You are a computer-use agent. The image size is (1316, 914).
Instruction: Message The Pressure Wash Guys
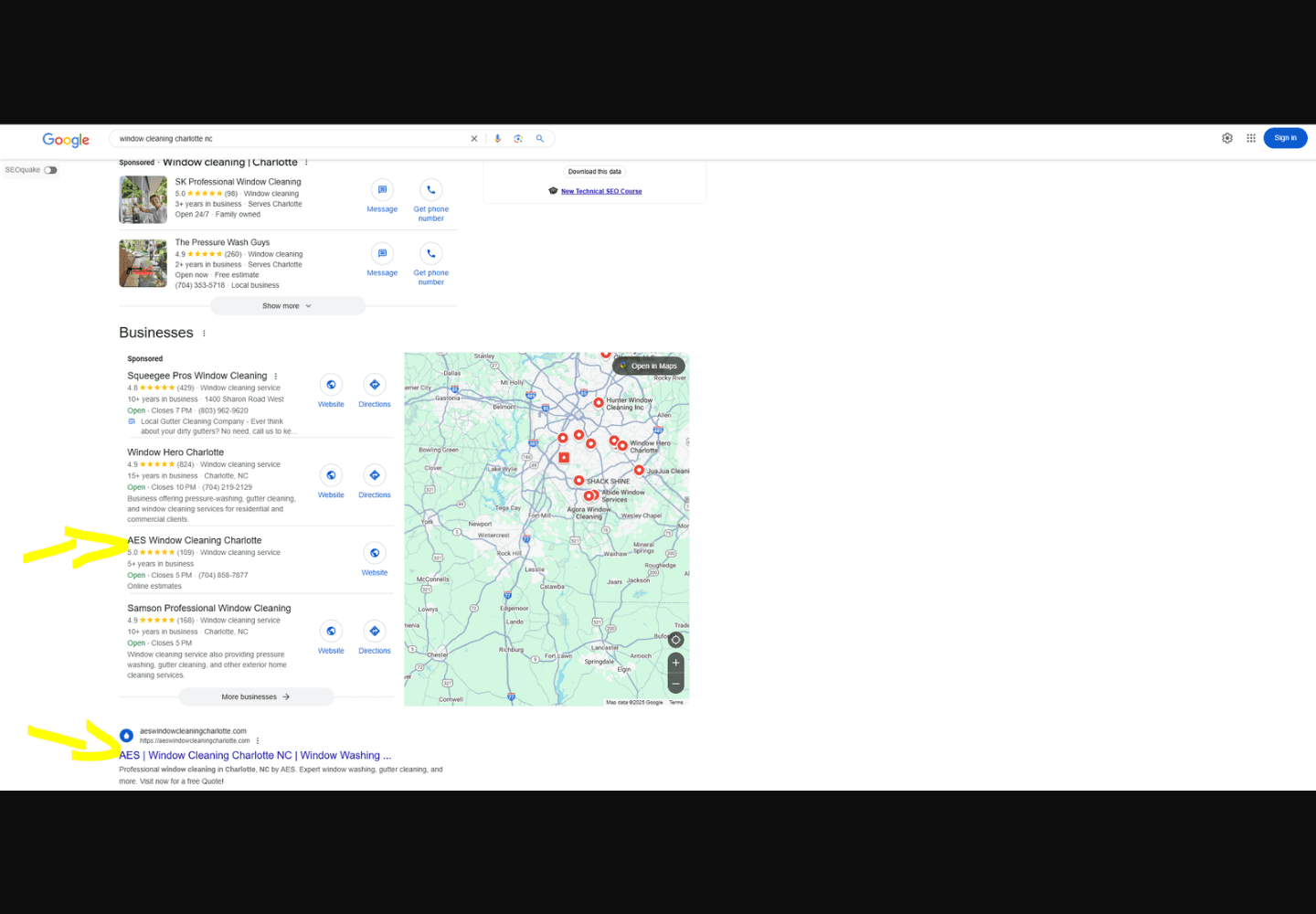click(x=382, y=260)
